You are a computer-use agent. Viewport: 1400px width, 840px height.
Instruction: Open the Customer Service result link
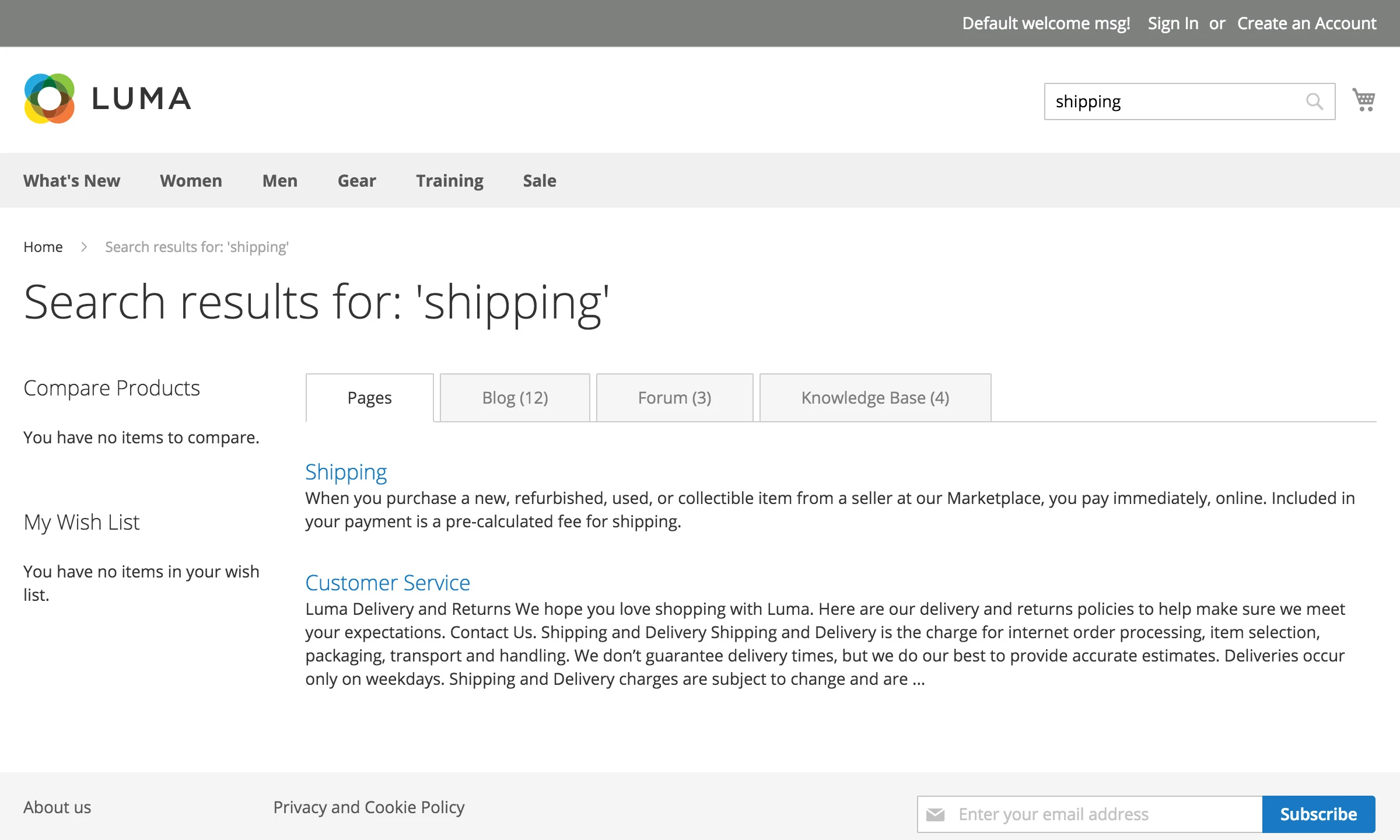[x=387, y=583]
